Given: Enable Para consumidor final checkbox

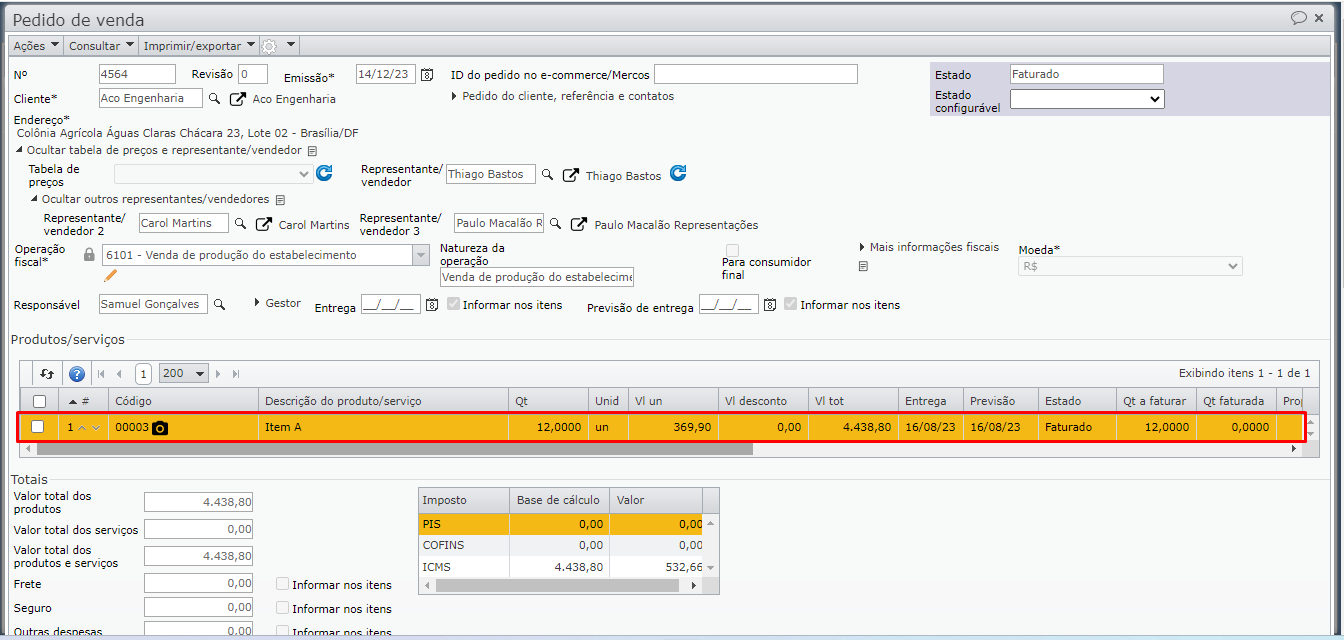Looking at the screenshot, I should pyautogui.click(x=733, y=250).
